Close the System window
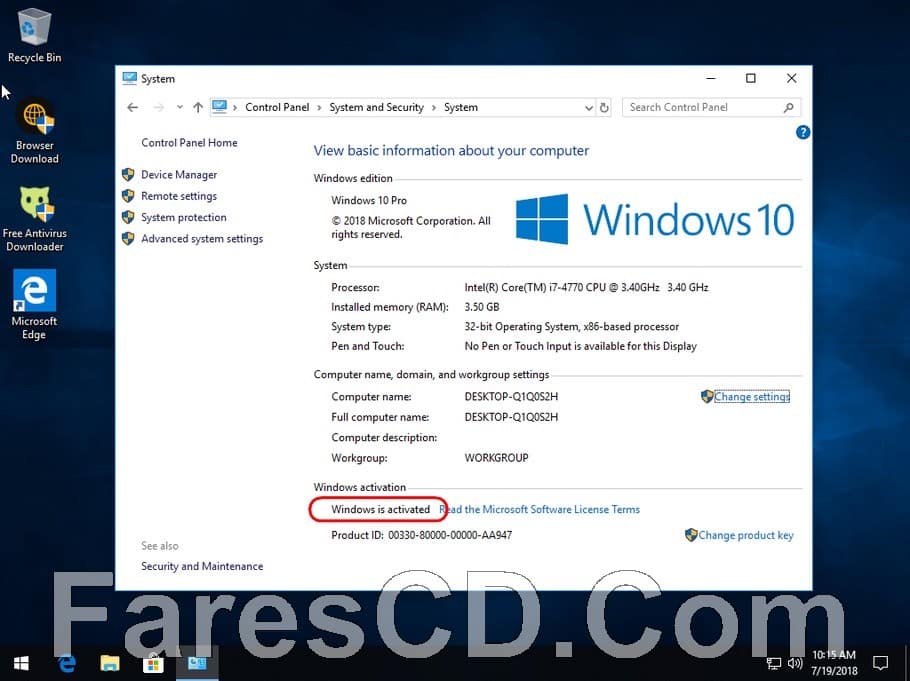Image resolution: width=910 pixels, height=681 pixels. click(x=792, y=78)
